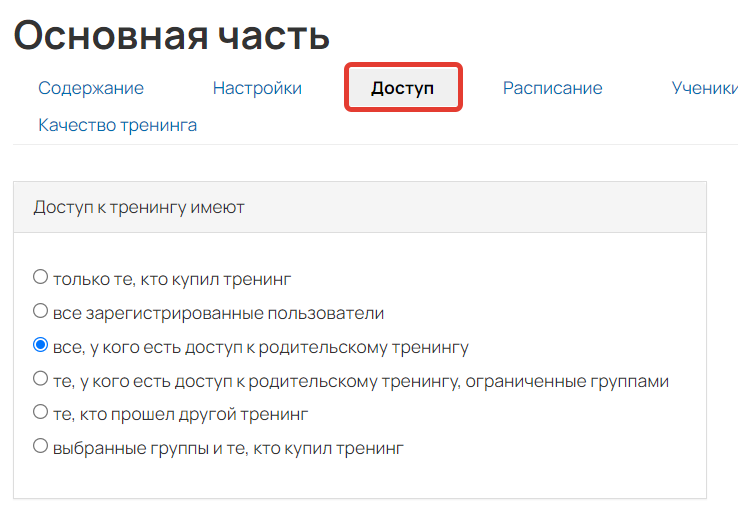Go to the Ученики tab
This screenshot has width=738, height=514.
point(704,88)
